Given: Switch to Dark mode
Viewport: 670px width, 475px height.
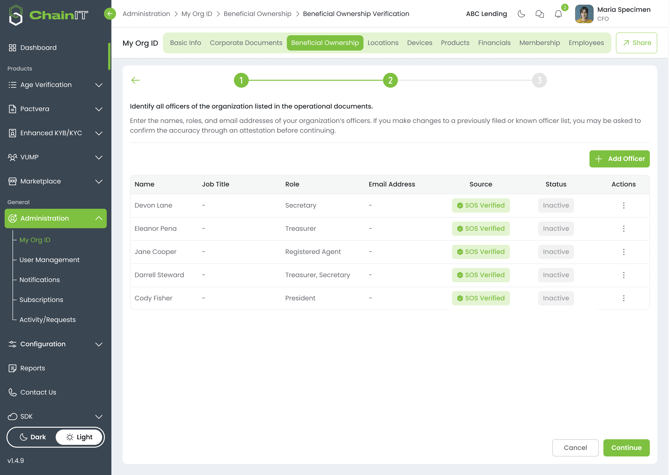Looking at the screenshot, I should tap(32, 437).
